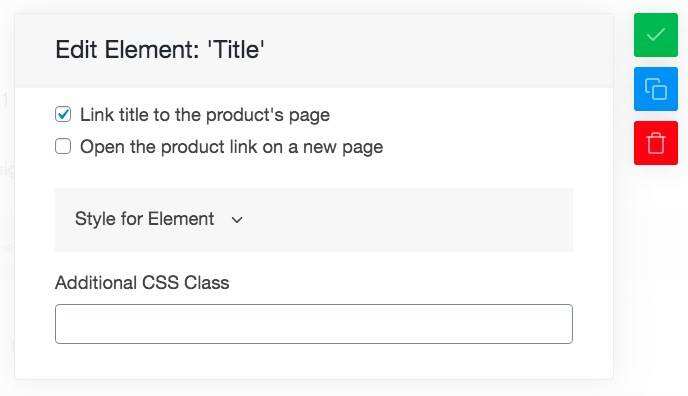The width and height of the screenshot is (688, 396).
Task: Open the Style for Element panel bar
Action: click(x=314, y=220)
